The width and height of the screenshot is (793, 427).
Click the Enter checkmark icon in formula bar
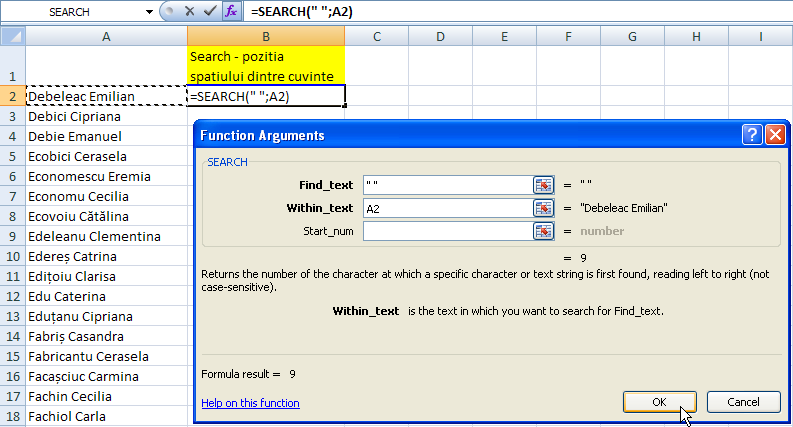click(x=209, y=11)
